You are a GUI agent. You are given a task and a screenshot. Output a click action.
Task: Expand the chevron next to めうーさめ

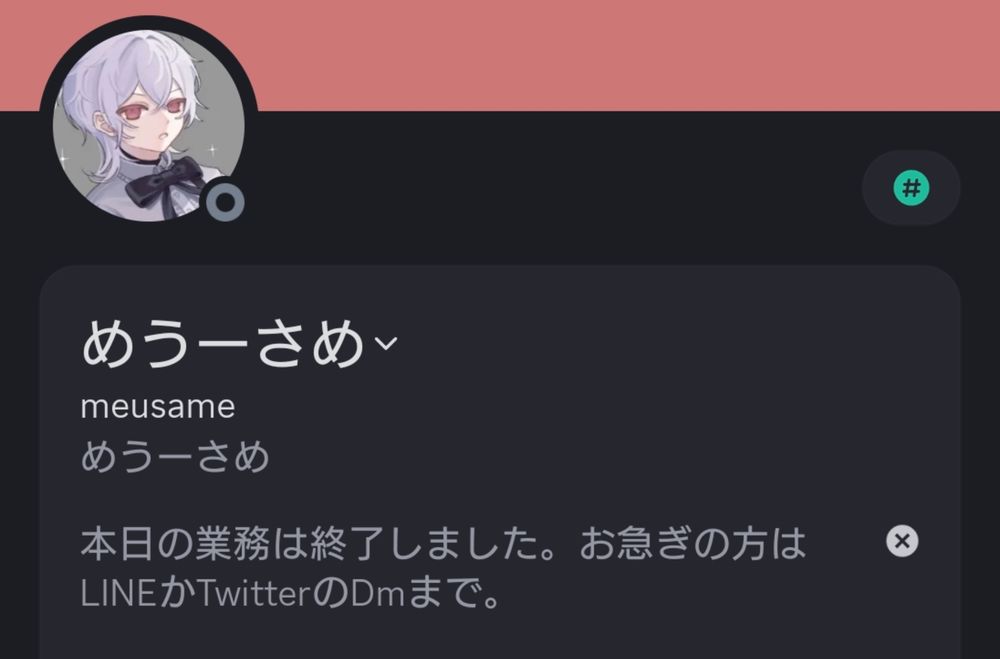click(x=385, y=343)
